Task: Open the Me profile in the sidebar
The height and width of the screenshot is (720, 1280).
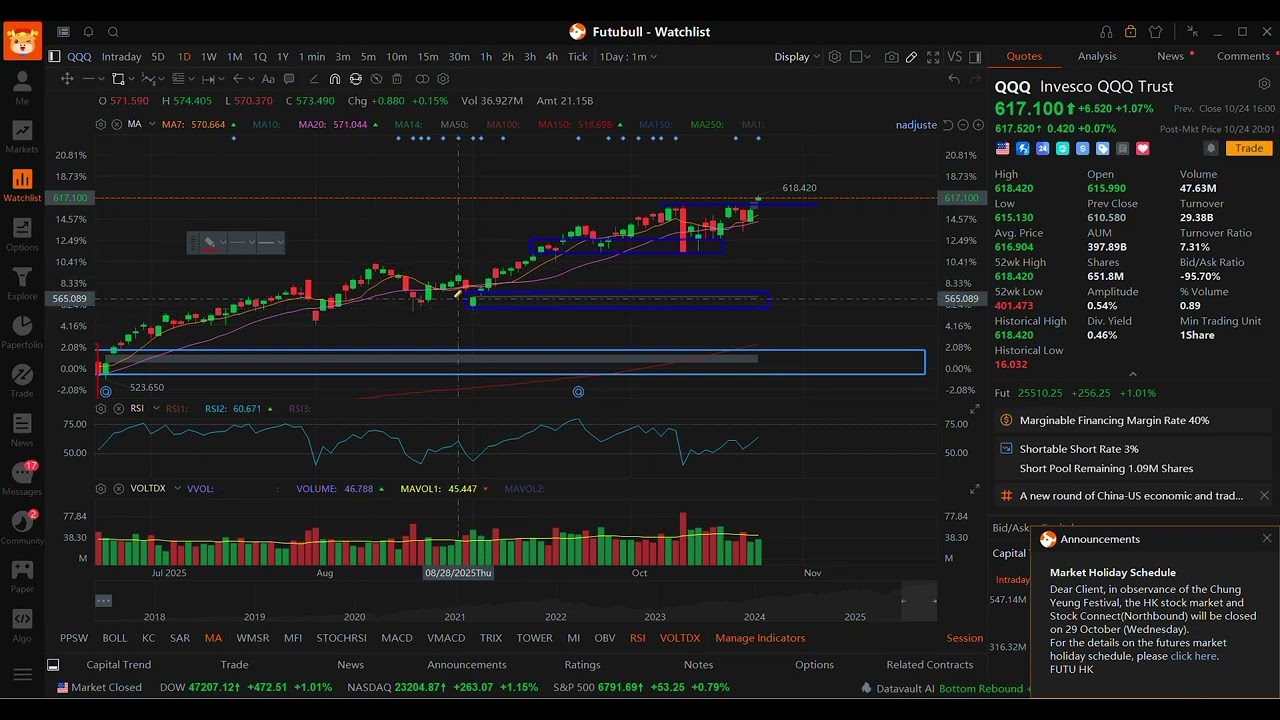Action: click(22, 88)
